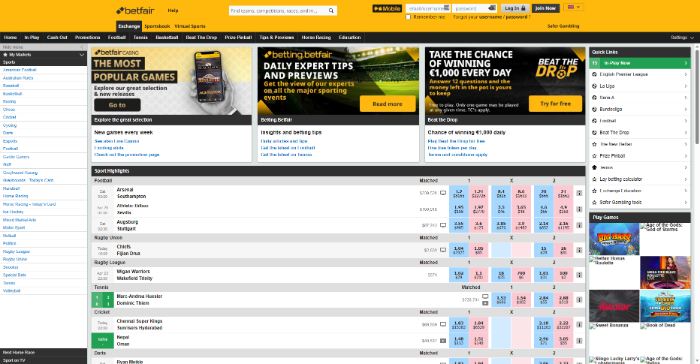Click the scoreboard icon for Nepal v Oman

(443, 340)
